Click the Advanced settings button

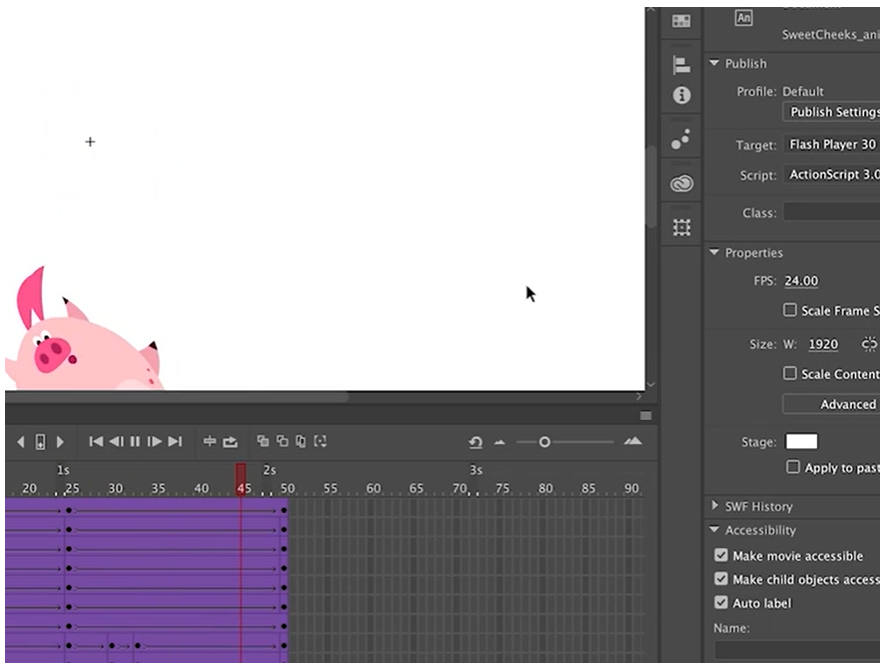(x=832, y=404)
